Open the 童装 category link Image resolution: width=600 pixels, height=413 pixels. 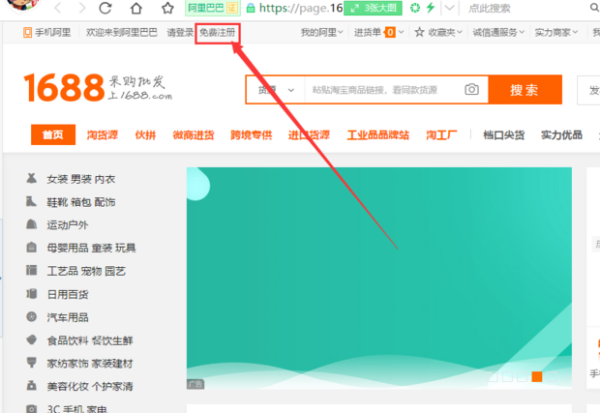click(102, 248)
